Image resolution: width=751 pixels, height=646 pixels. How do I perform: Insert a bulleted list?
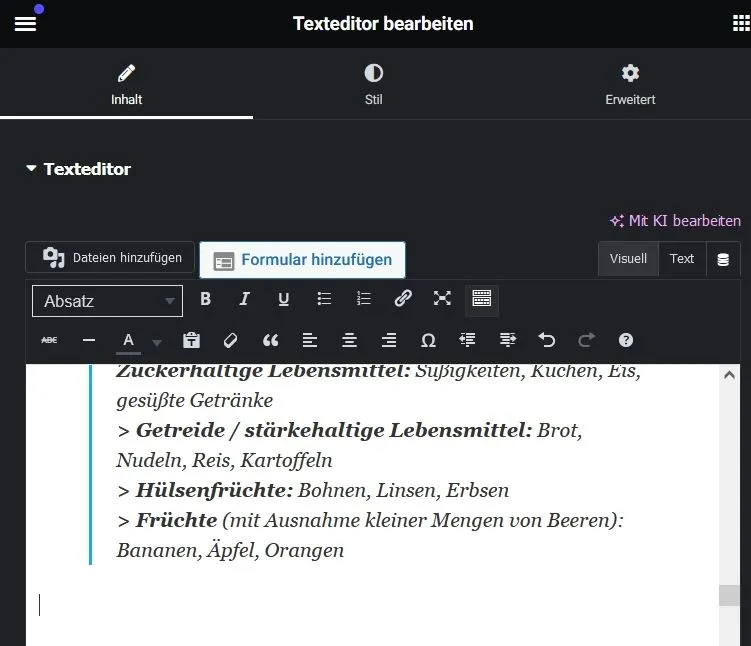[324, 299]
